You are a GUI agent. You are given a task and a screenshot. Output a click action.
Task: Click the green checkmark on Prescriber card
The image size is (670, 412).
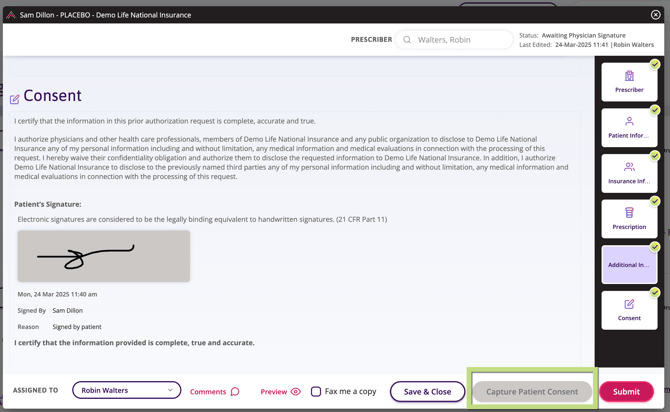pyautogui.click(x=655, y=64)
